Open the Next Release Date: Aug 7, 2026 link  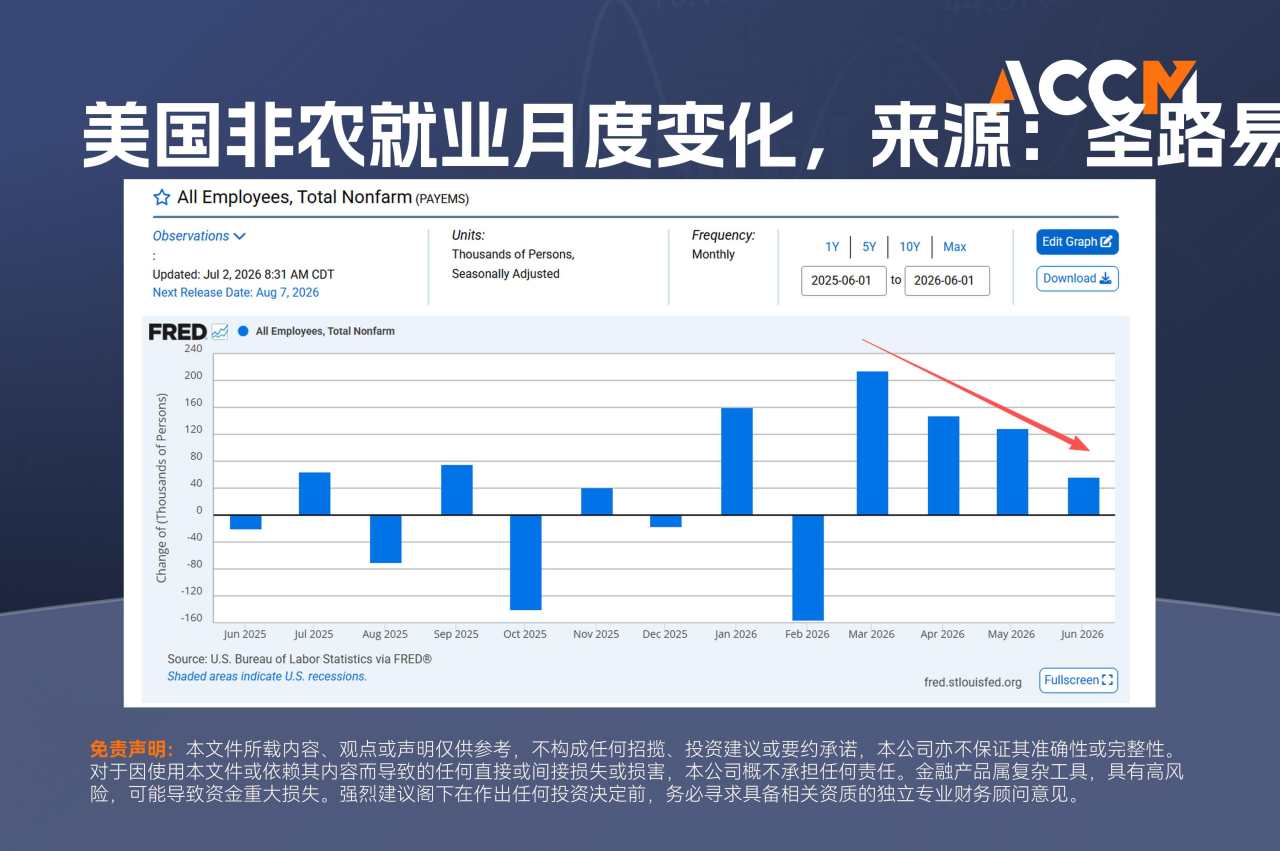point(236,293)
